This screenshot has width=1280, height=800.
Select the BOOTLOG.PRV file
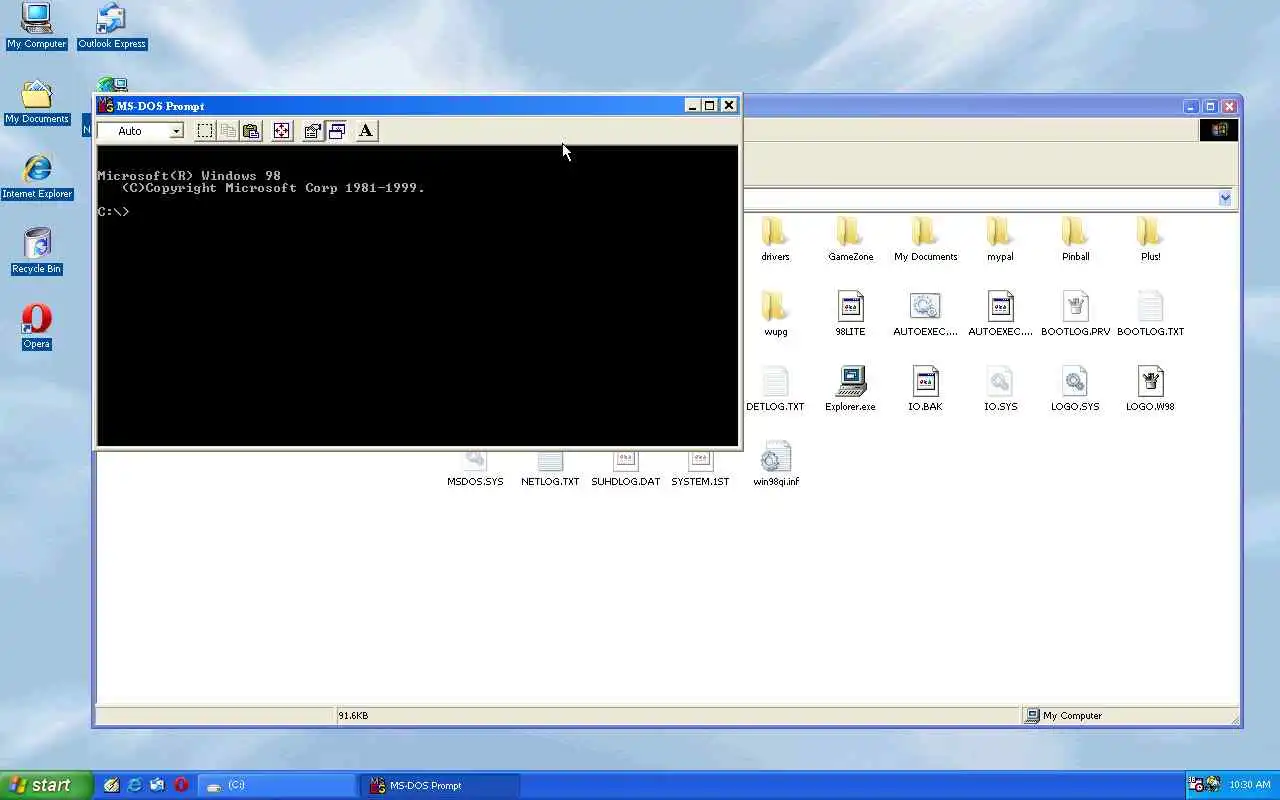(1075, 314)
